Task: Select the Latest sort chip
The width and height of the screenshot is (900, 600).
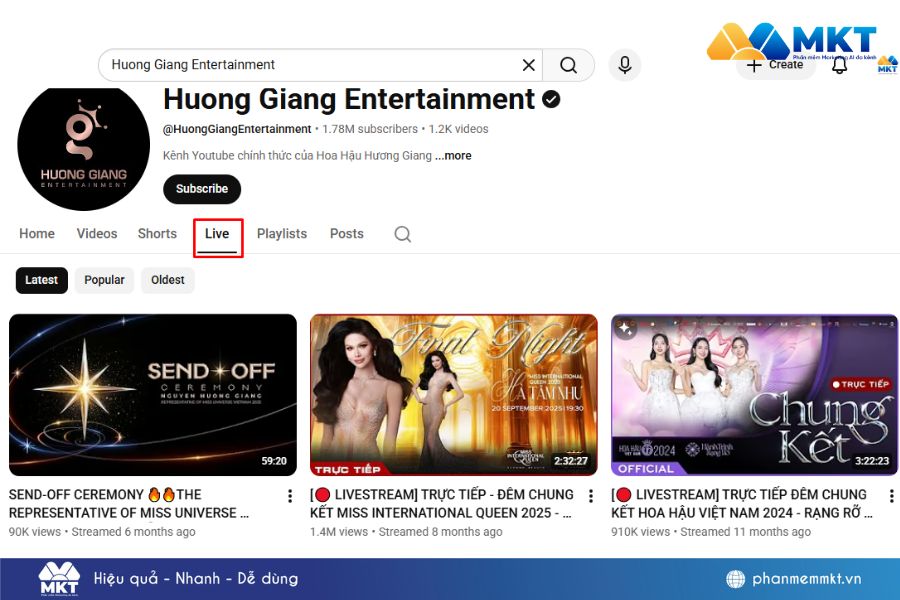Action: [41, 280]
